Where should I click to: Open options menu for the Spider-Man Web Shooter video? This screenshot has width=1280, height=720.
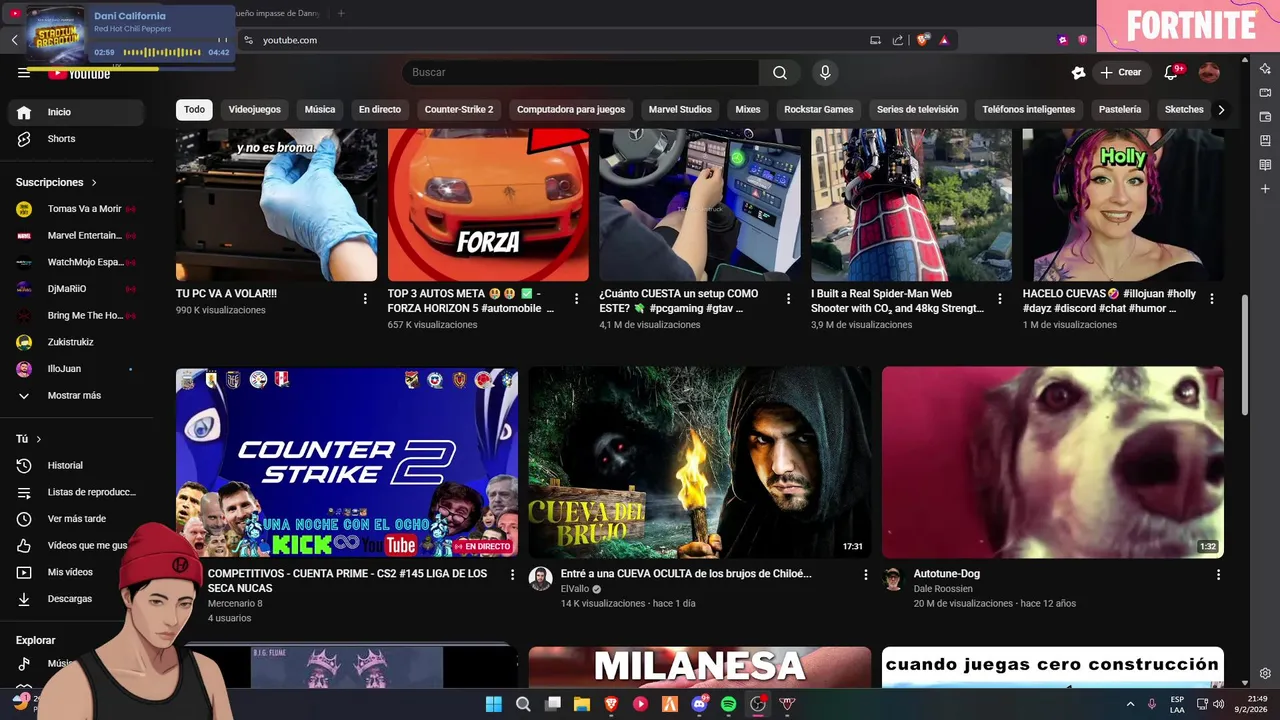tap(1000, 299)
